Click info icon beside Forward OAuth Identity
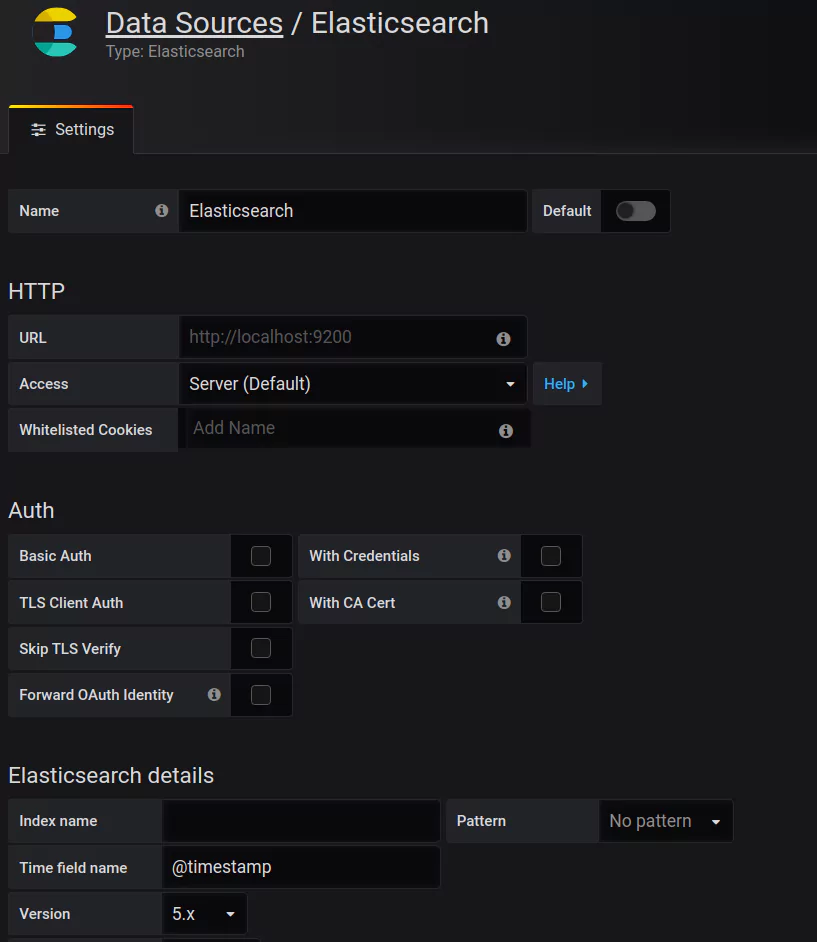 [x=214, y=694]
